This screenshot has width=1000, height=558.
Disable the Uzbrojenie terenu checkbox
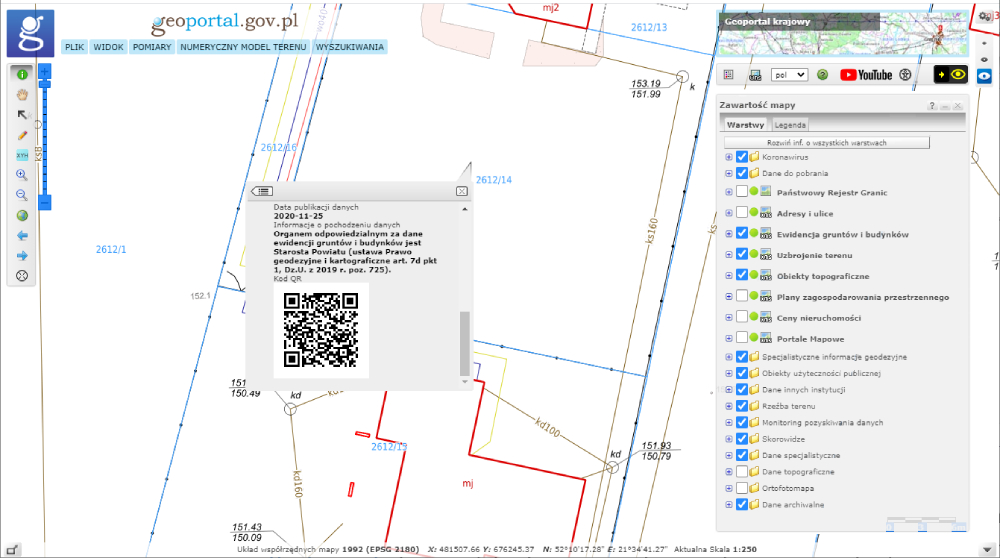(742, 254)
